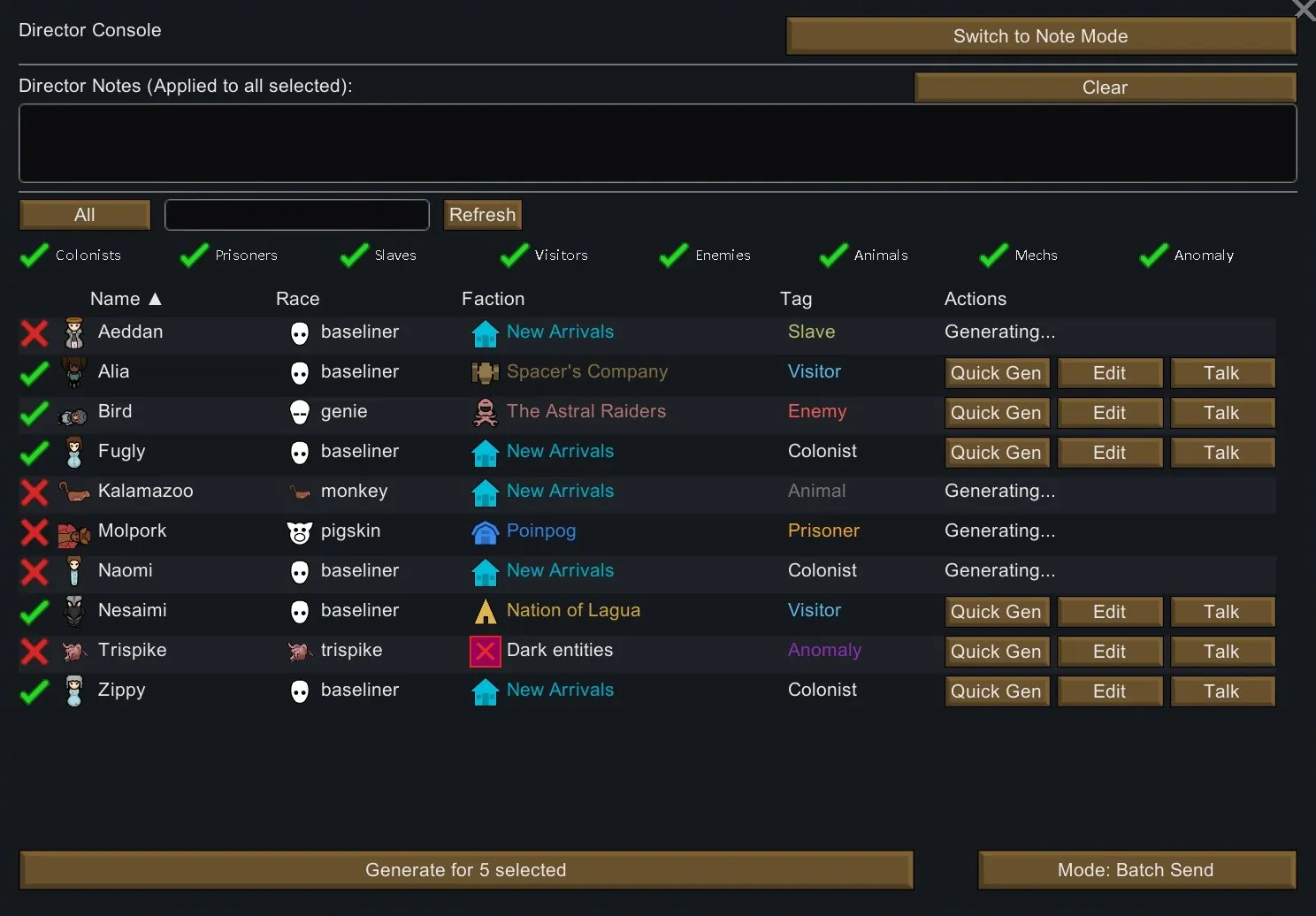Deselect Zippy's row checkmark

34,691
